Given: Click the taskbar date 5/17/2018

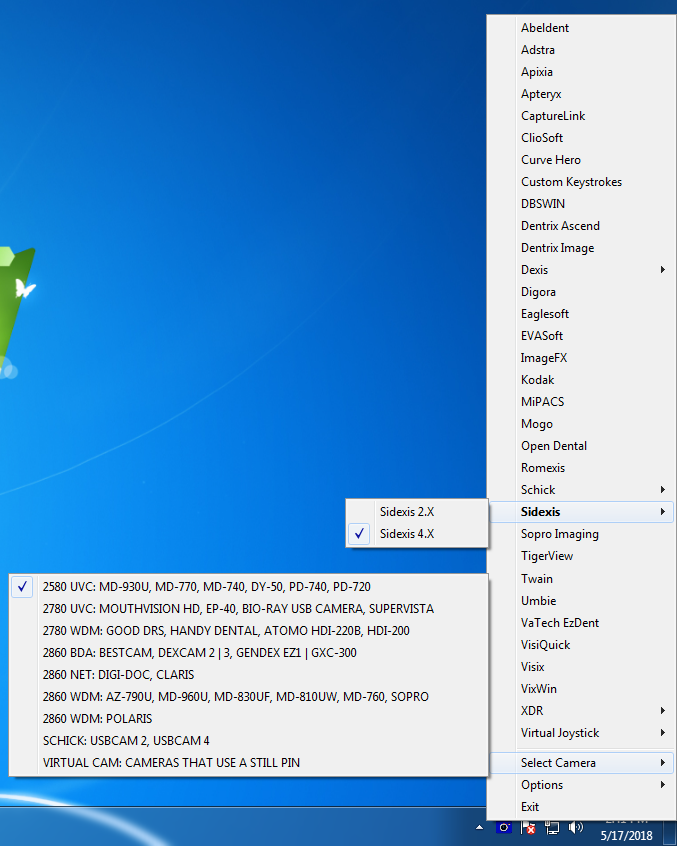Looking at the screenshot, I should click(626, 836).
